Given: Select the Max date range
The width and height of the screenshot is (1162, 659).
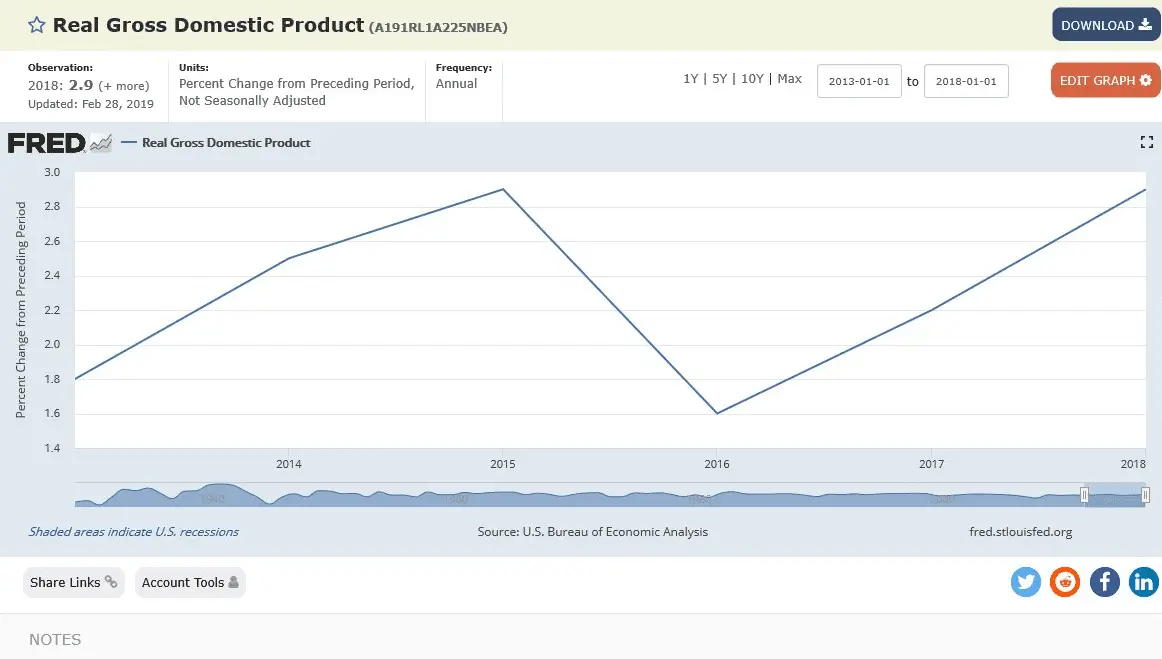Looking at the screenshot, I should [789, 79].
